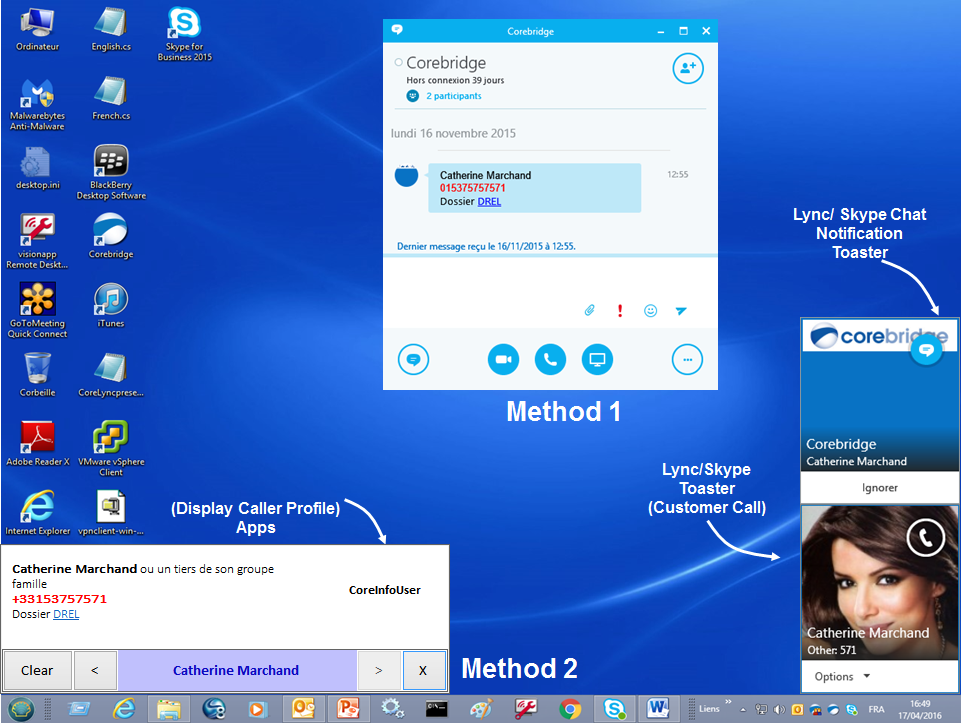Open PowerPoint from the taskbar
Image resolution: width=961 pixels, height=723 pixels.
(x=348, y=709)
